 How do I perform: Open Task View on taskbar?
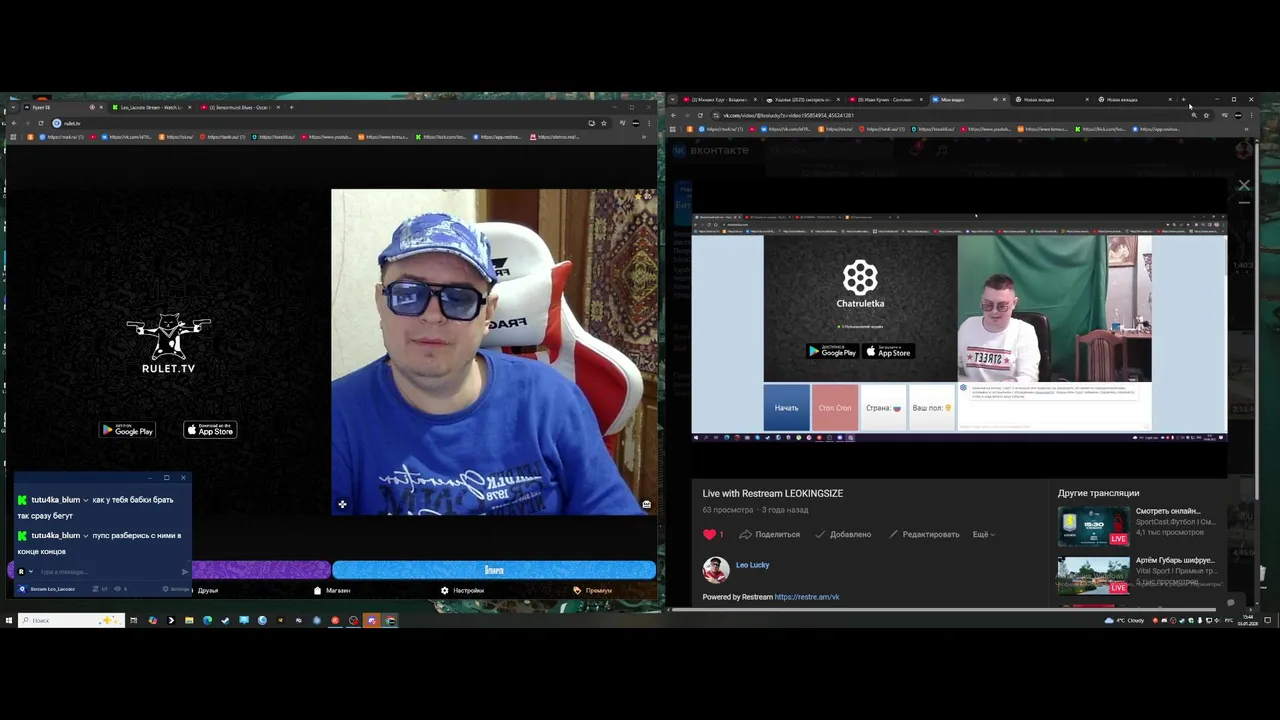coord(133,621)
